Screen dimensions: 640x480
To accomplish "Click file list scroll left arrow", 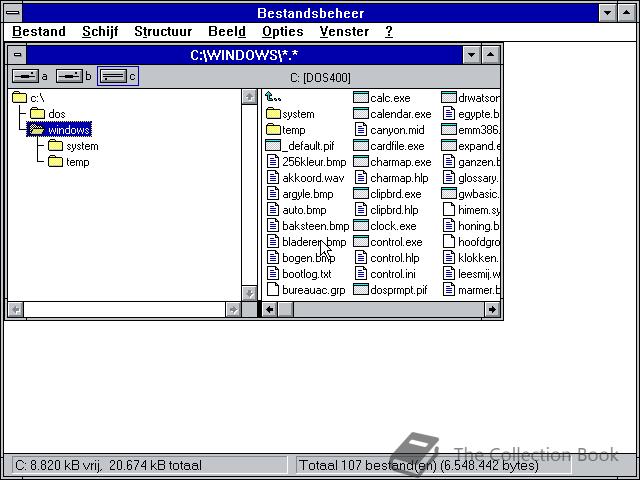I will (x=269, y=310).
